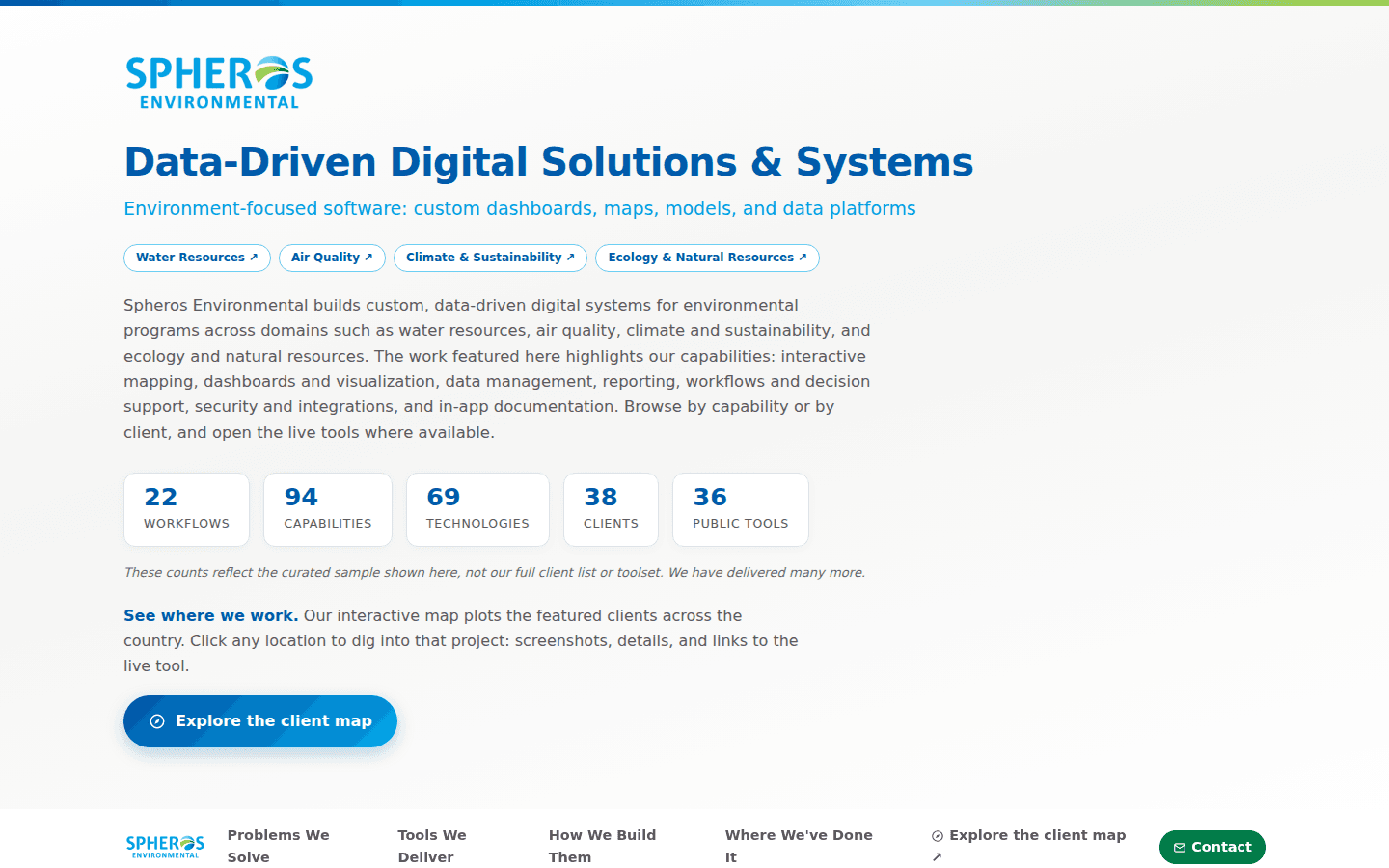Click the Data-Driven Digital Solutions & Systems heading
This screenshot has height=868, width=1389.
click(549, 162)
